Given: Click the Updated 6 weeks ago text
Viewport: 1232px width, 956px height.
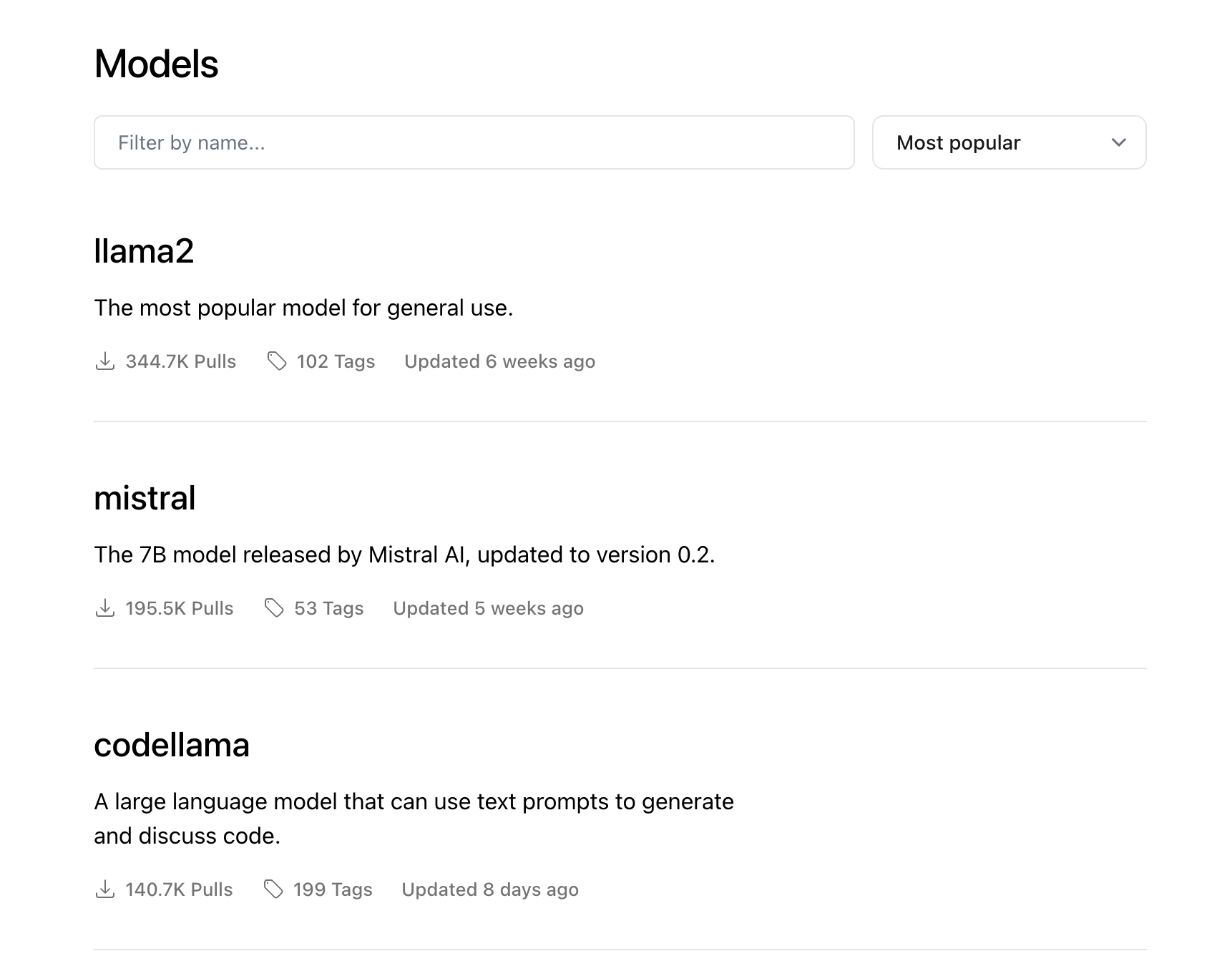Looking at the screenshot, I should click(499, 361).
